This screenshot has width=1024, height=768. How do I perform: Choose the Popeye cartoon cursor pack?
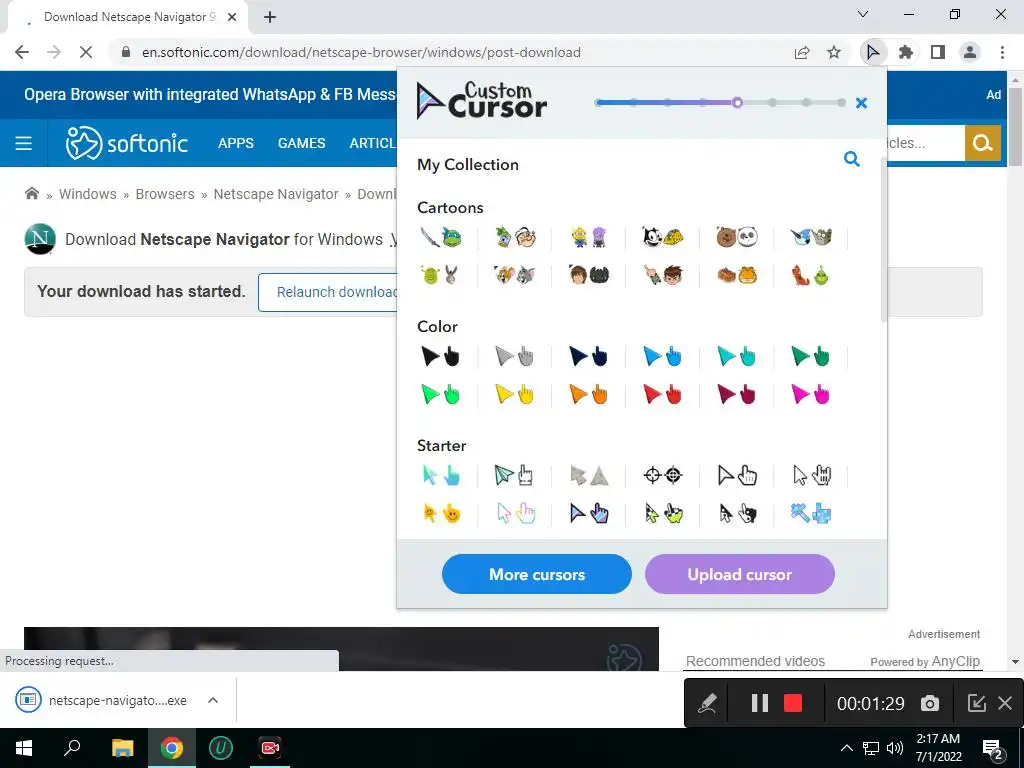pyautogui.click(x=515, y=237)
